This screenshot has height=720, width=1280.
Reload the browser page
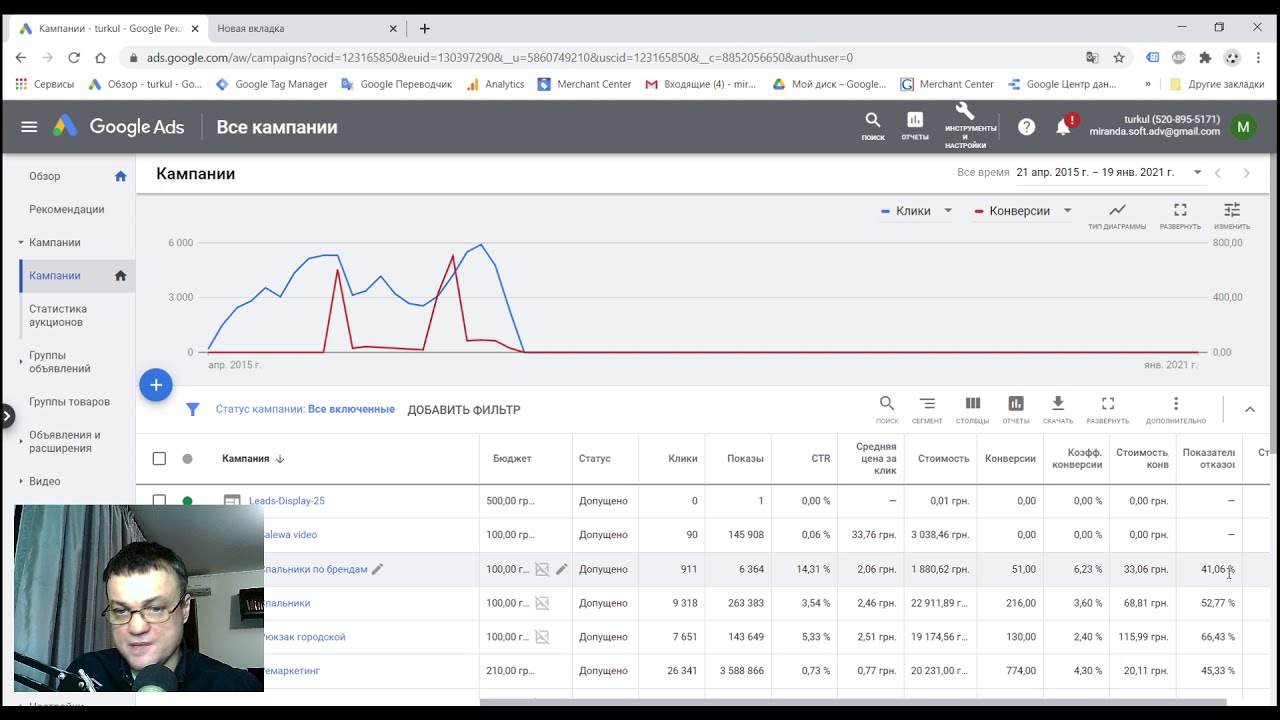click(74, 57)
